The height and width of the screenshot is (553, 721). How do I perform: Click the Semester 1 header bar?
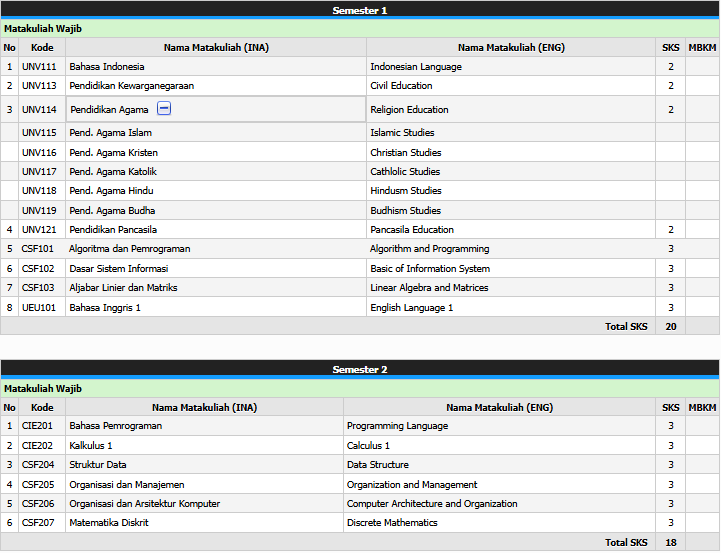(360, 10)
